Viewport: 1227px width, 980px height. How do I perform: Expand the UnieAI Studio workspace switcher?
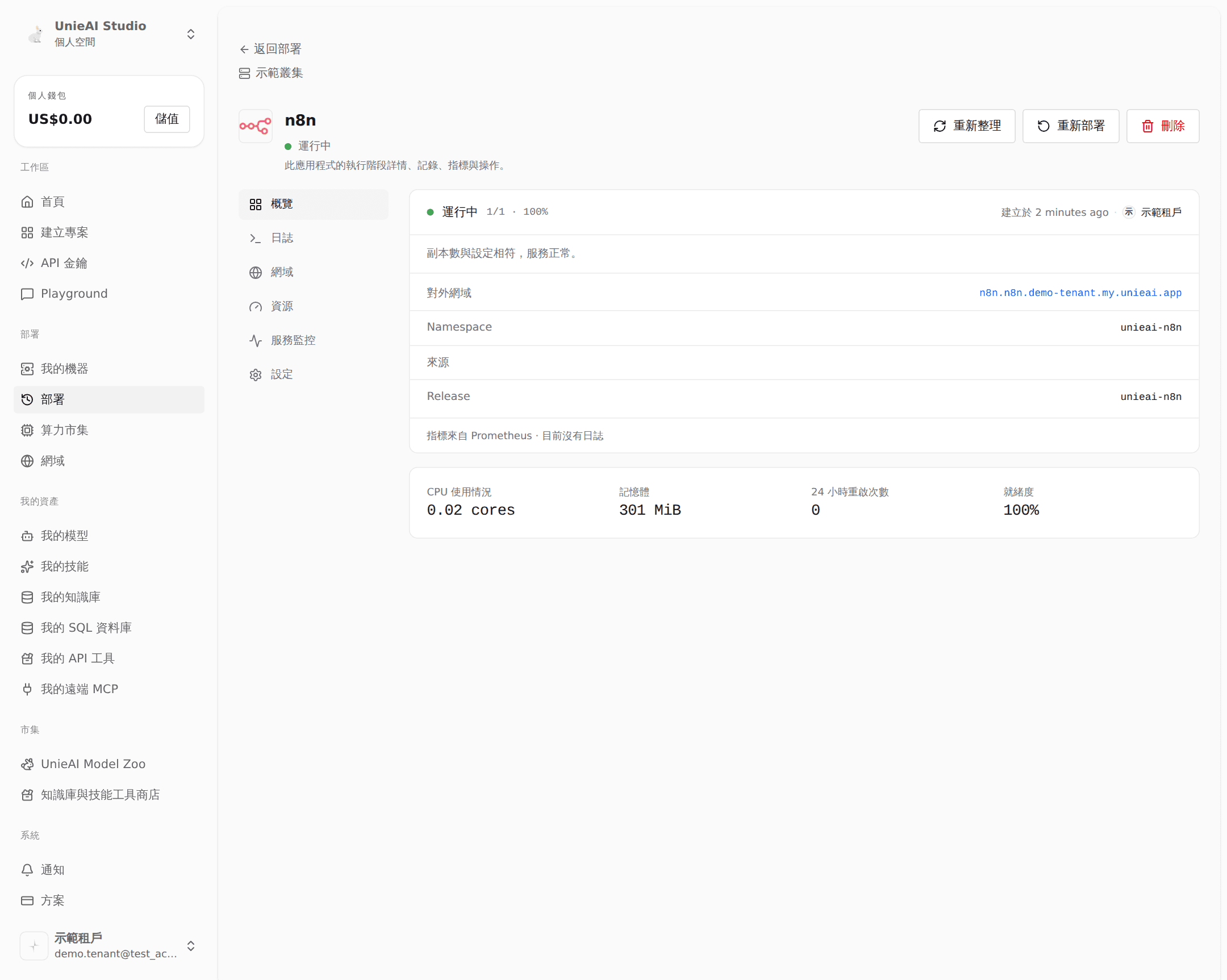pos(191,34)
